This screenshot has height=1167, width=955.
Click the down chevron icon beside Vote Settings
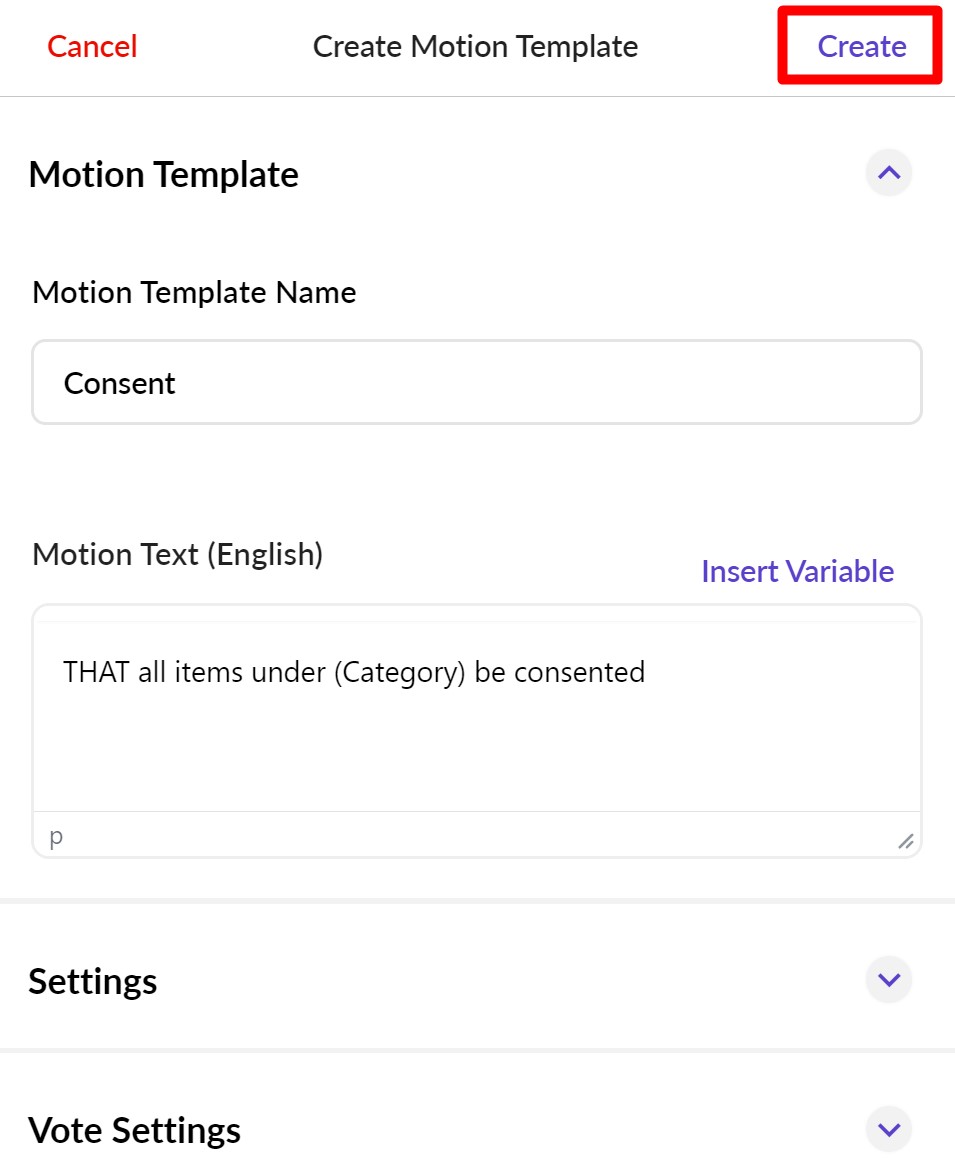[888, 1129]
